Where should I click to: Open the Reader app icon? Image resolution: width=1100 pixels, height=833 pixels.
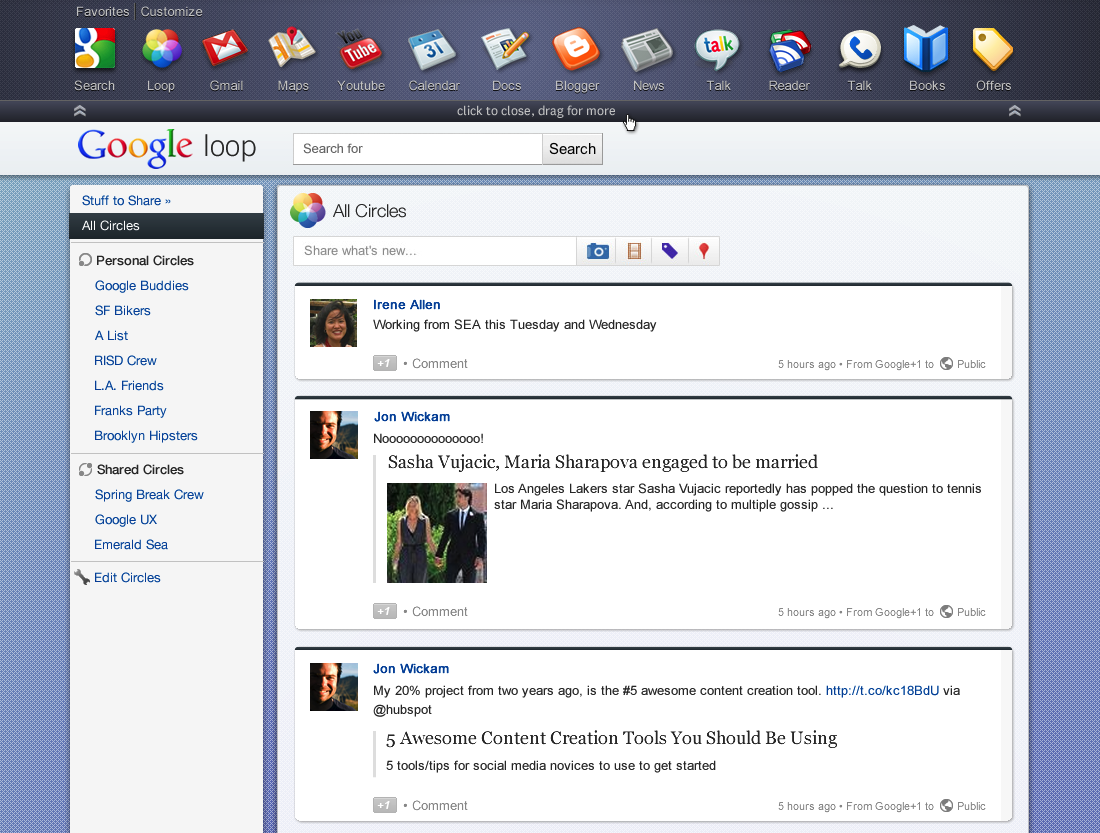click(789, 51)
